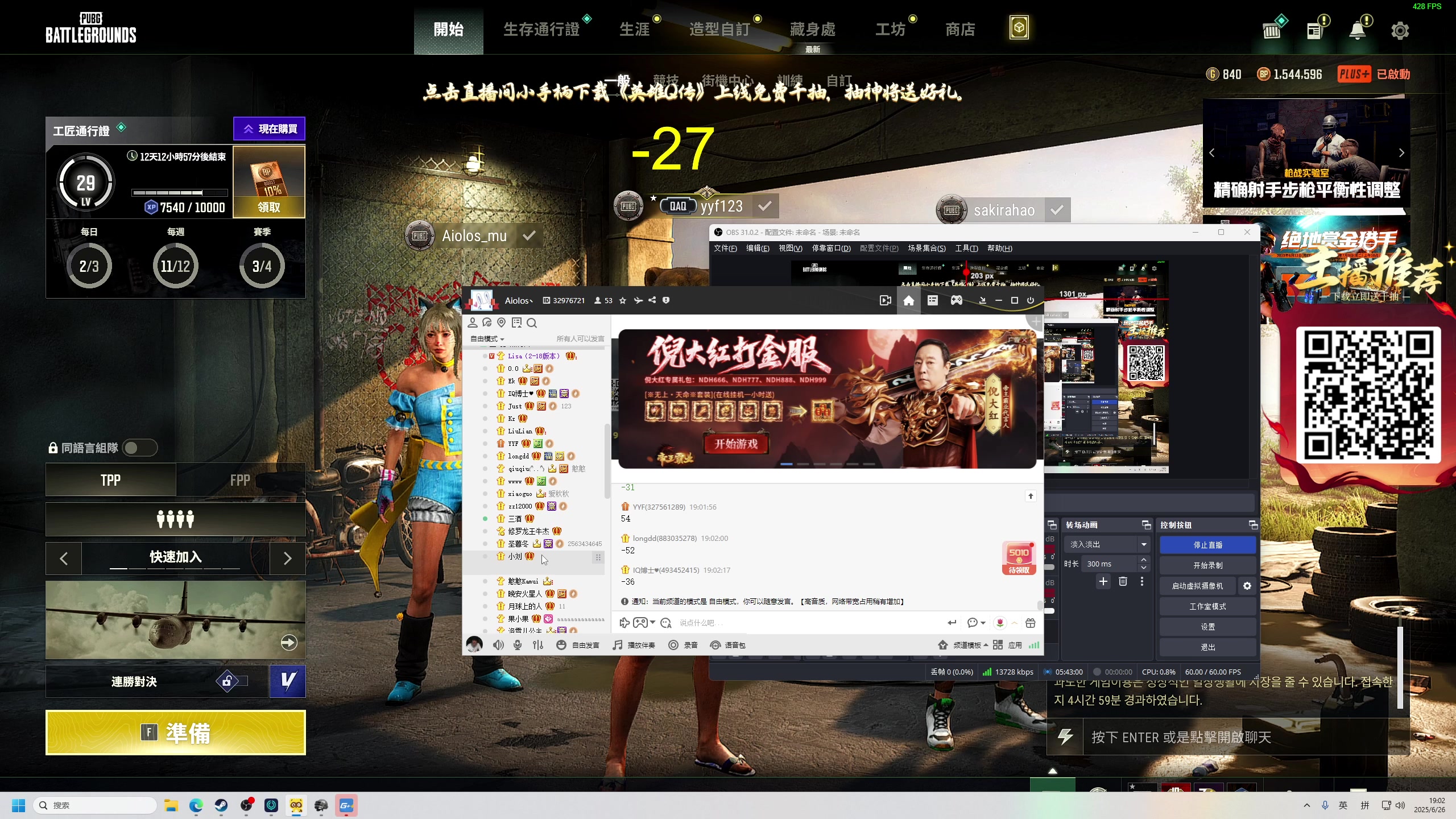Image resolution: width=1456 pixels, height=819 pixels.
Task: Delete transition with trash icon in OBS
Action: [x=1123, y=581]
